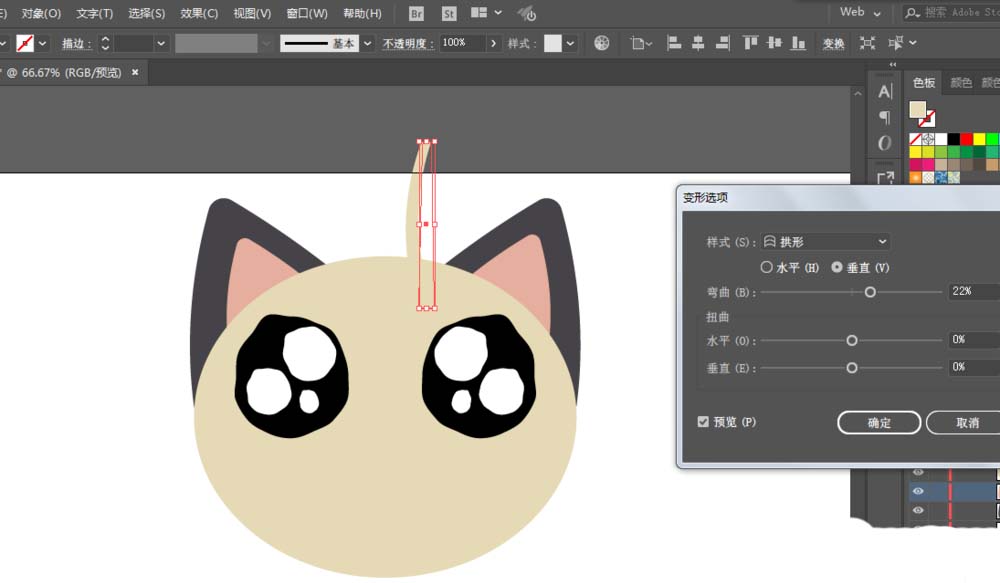This screenshot has height=583, width=1000.
Task: Pick the red swatch in Swatches panel
Action: [x=966, y=139]
